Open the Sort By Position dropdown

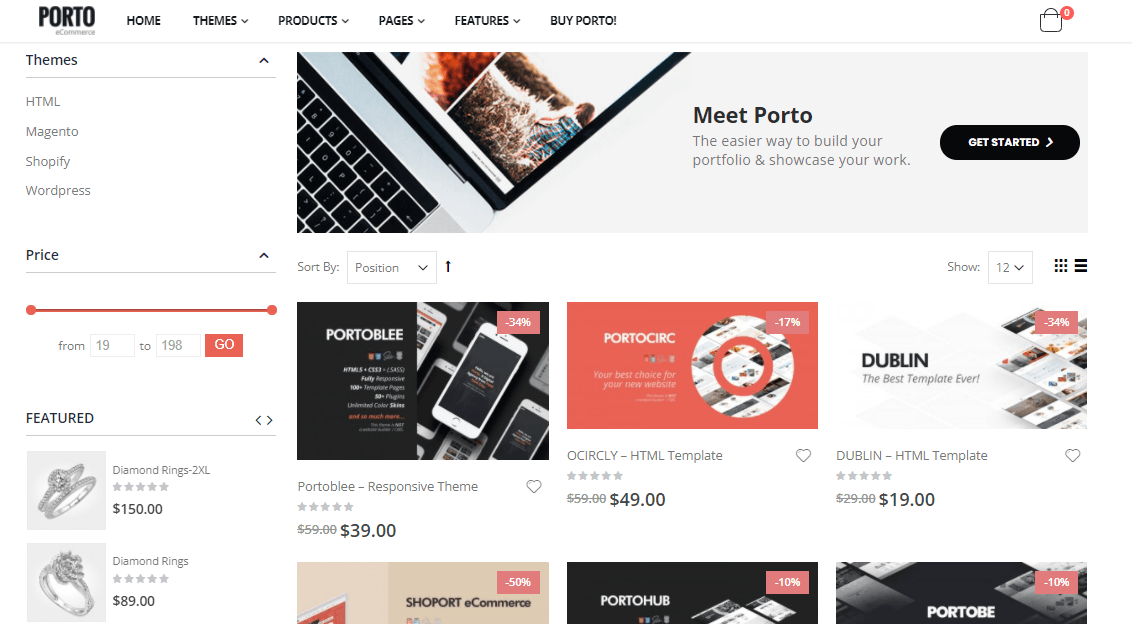(391, 267)
